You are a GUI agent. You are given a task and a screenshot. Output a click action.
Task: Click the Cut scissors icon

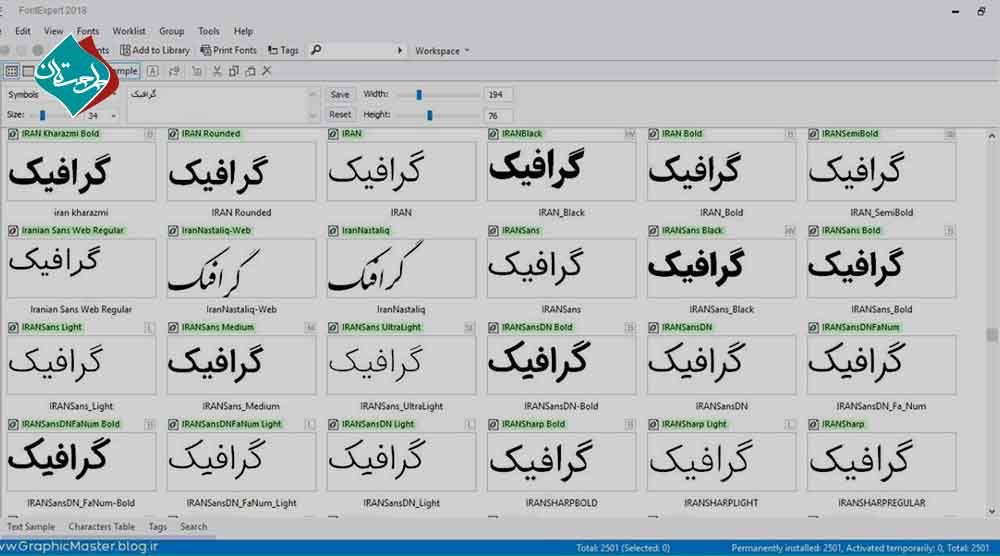tap(217, 71)
